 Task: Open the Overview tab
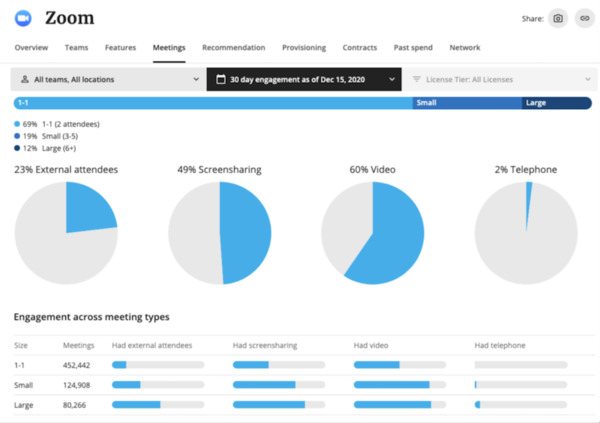click(x=31, y=47)
